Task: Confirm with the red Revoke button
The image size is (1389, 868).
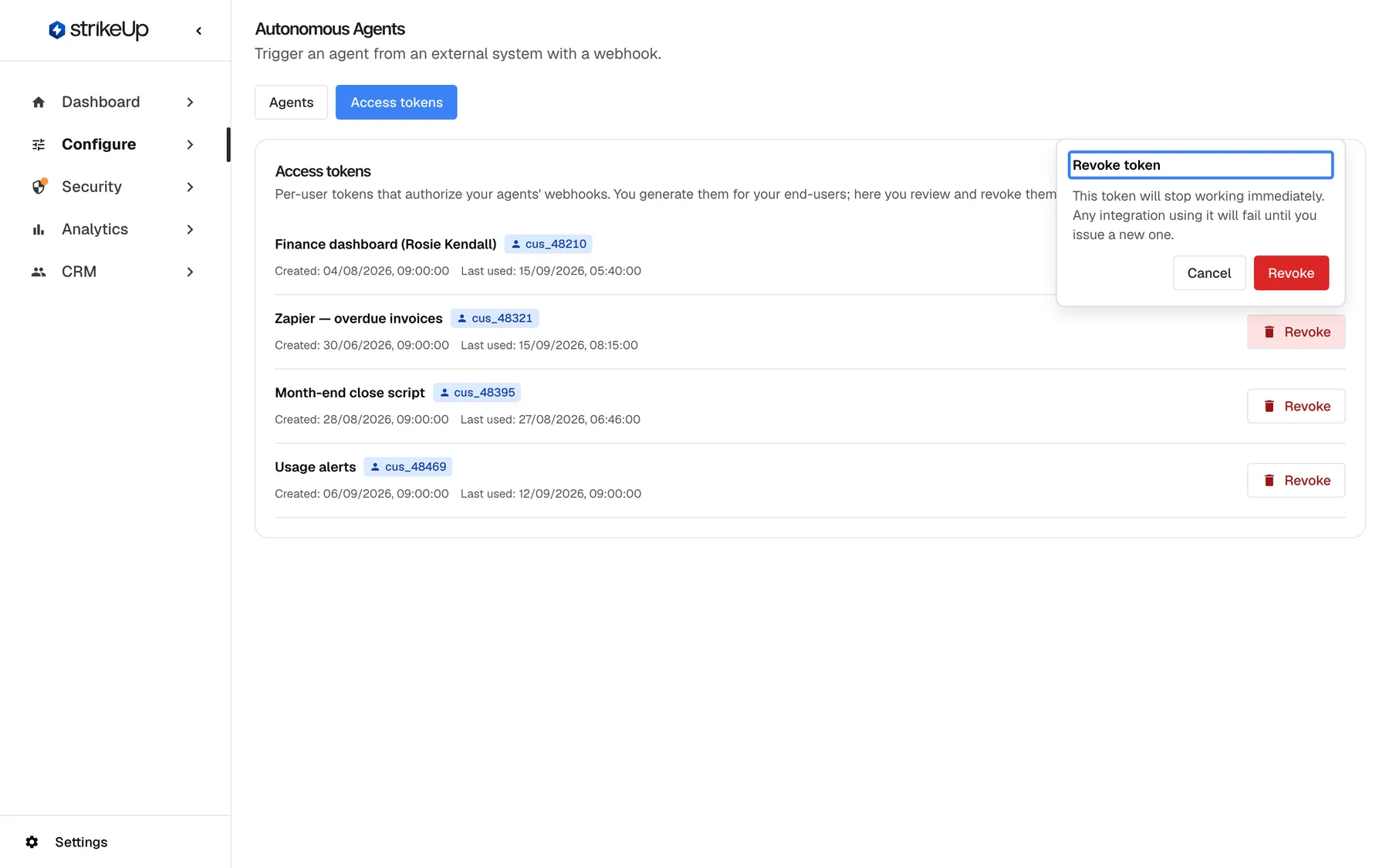Action: pos(1291,273)
